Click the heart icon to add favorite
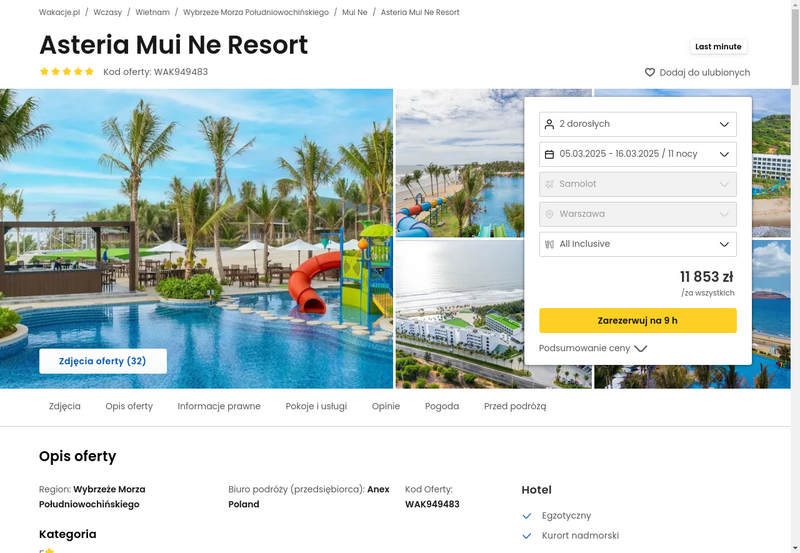The image size is (800, 553). [x=649, y=72]
